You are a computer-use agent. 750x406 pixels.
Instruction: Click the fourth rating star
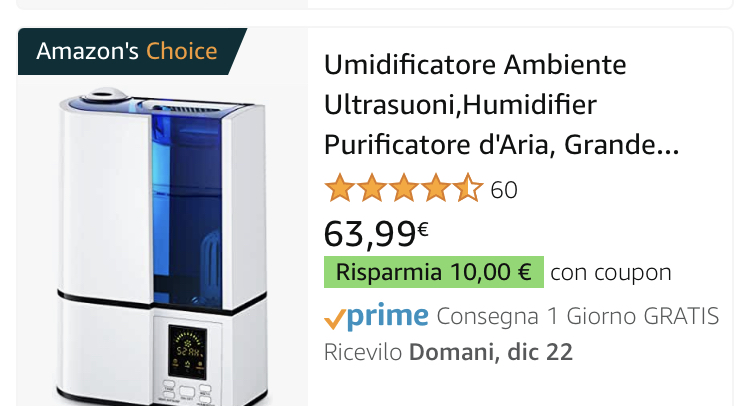436,188
